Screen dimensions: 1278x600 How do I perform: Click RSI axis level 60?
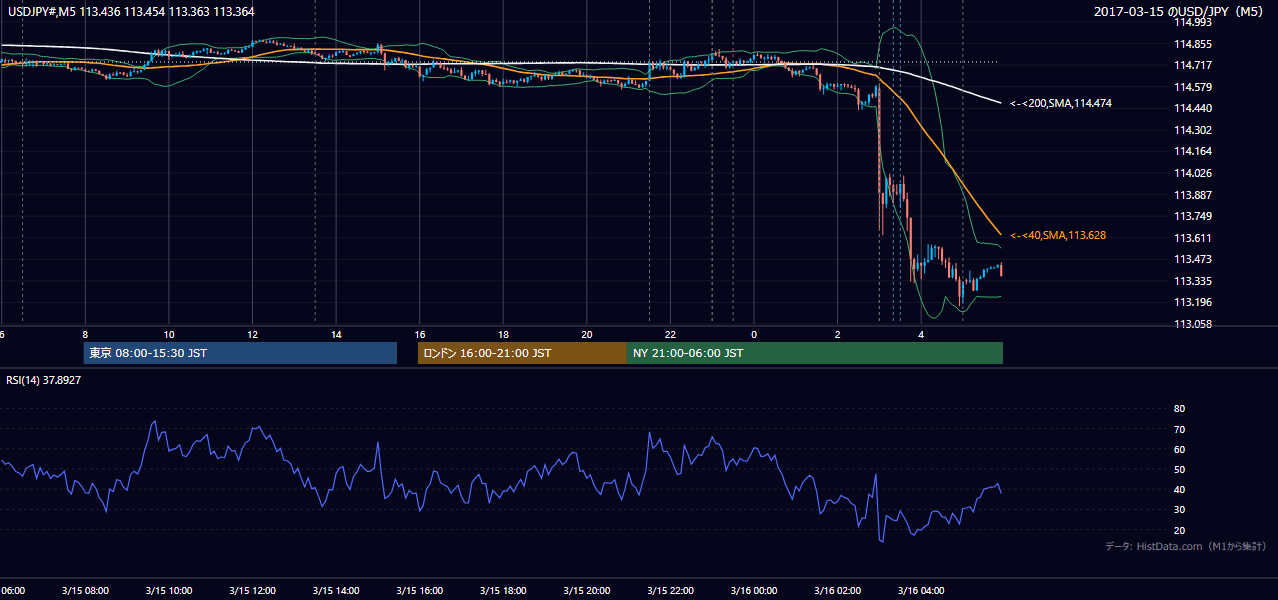[1179, 449]
